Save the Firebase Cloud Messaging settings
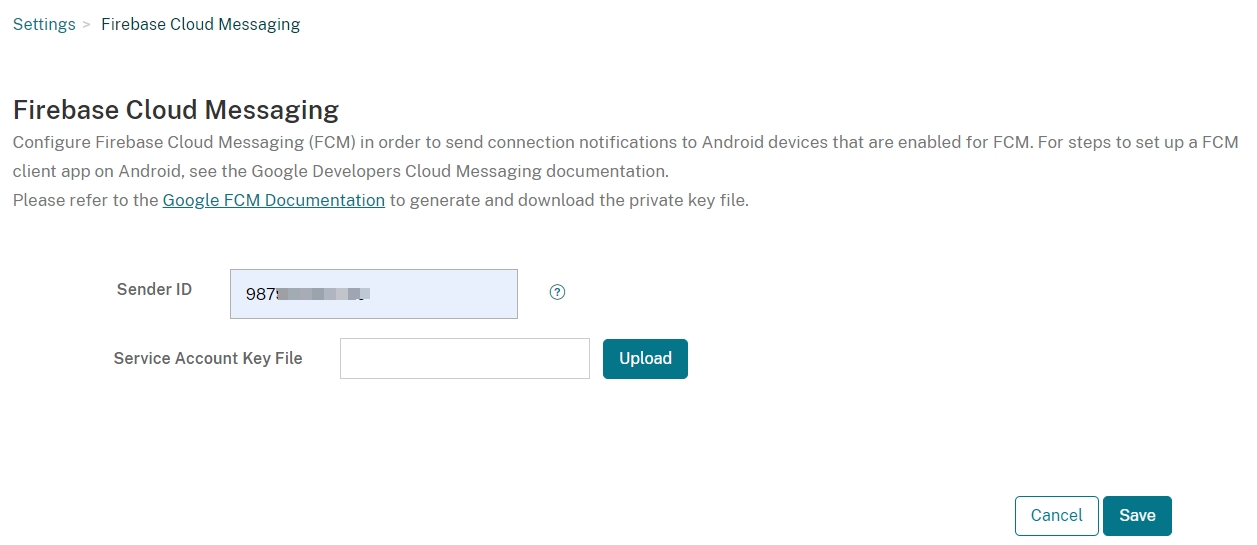This screenshot has width=1257, height=545. pos(1137,516)
